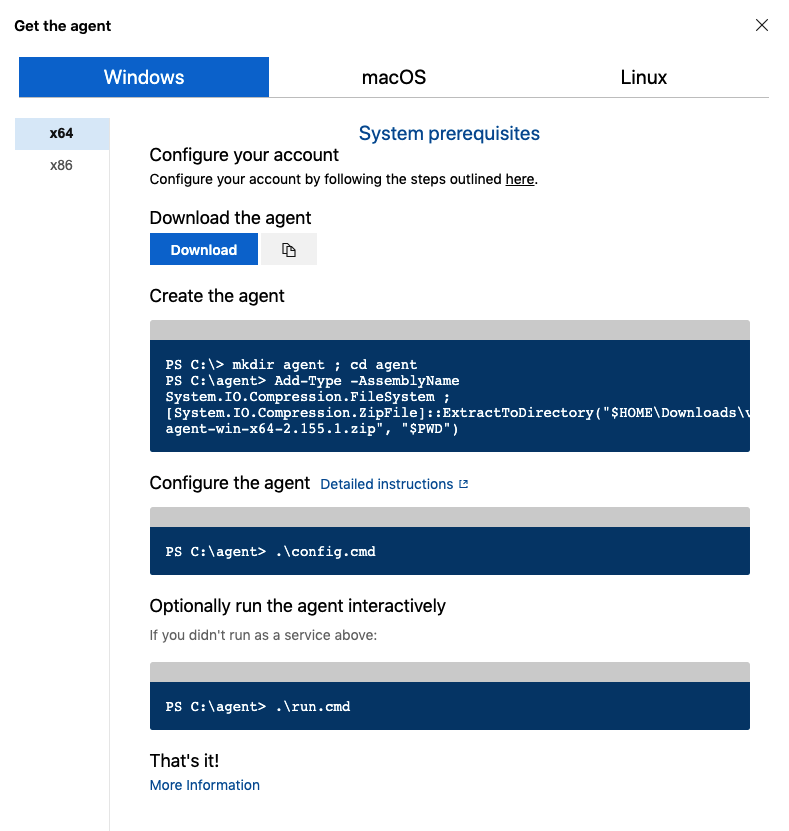Click the .\config.cmd command block

[449, 551]
